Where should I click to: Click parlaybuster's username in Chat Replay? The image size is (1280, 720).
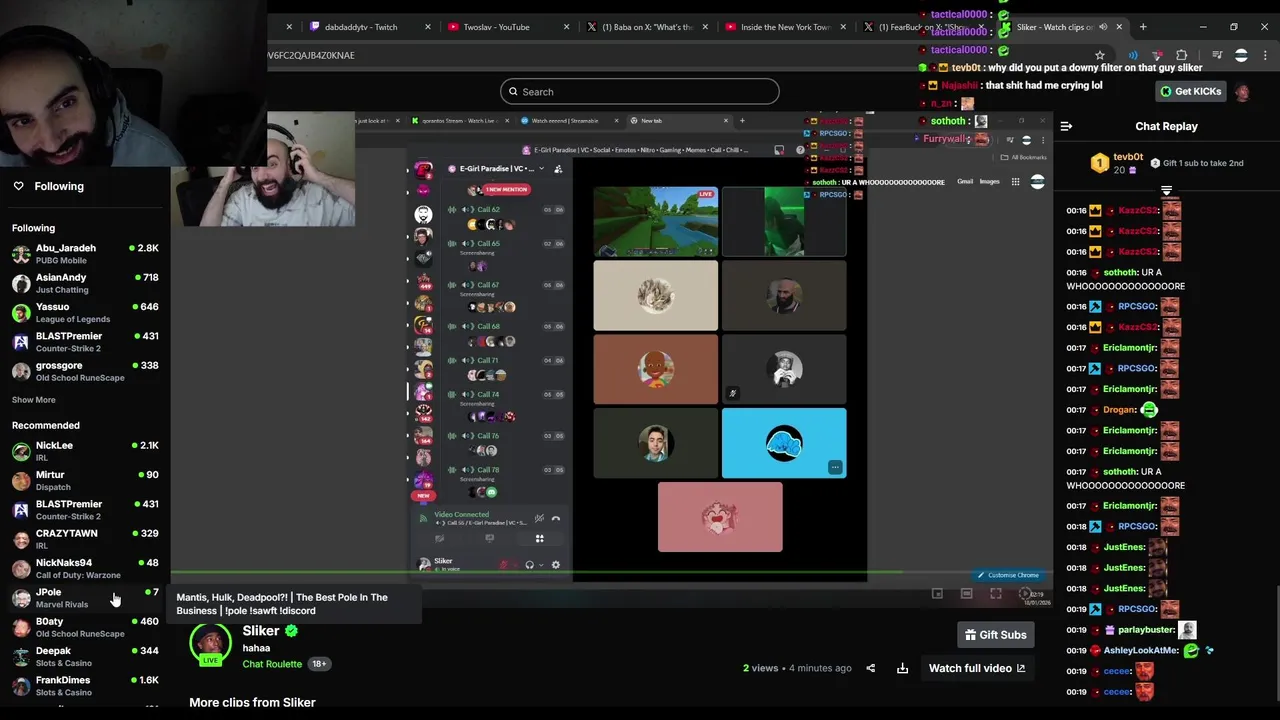pos(1146,630)
